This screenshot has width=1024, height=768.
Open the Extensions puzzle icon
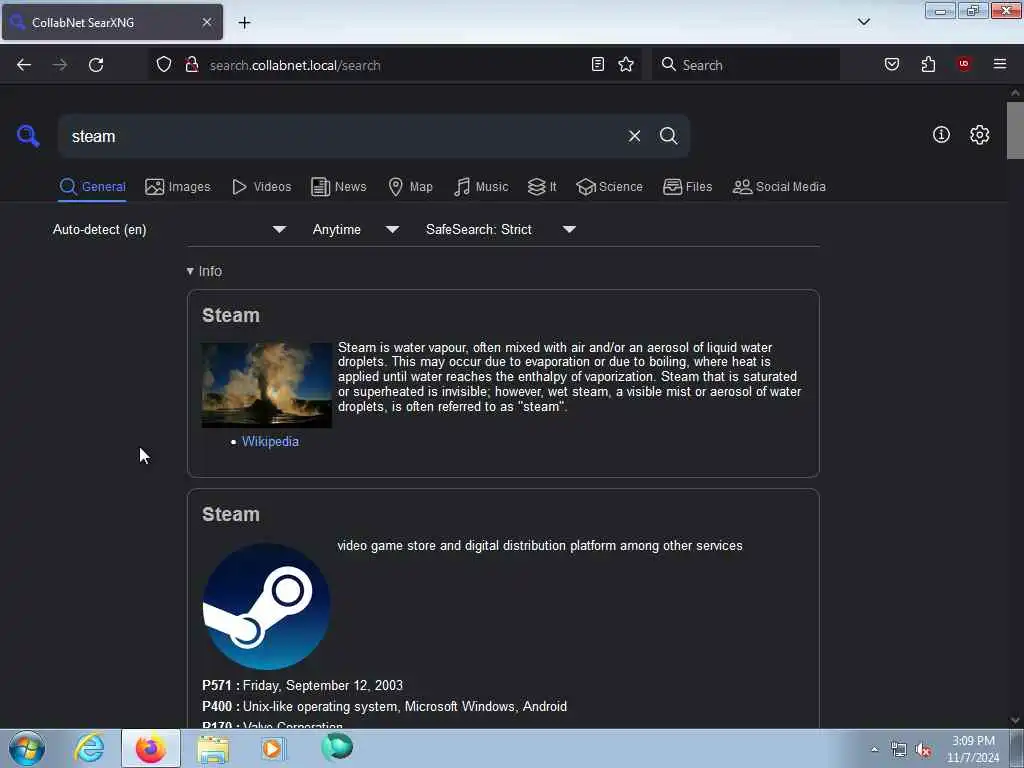pyautogui.click(x=928, y=64)
